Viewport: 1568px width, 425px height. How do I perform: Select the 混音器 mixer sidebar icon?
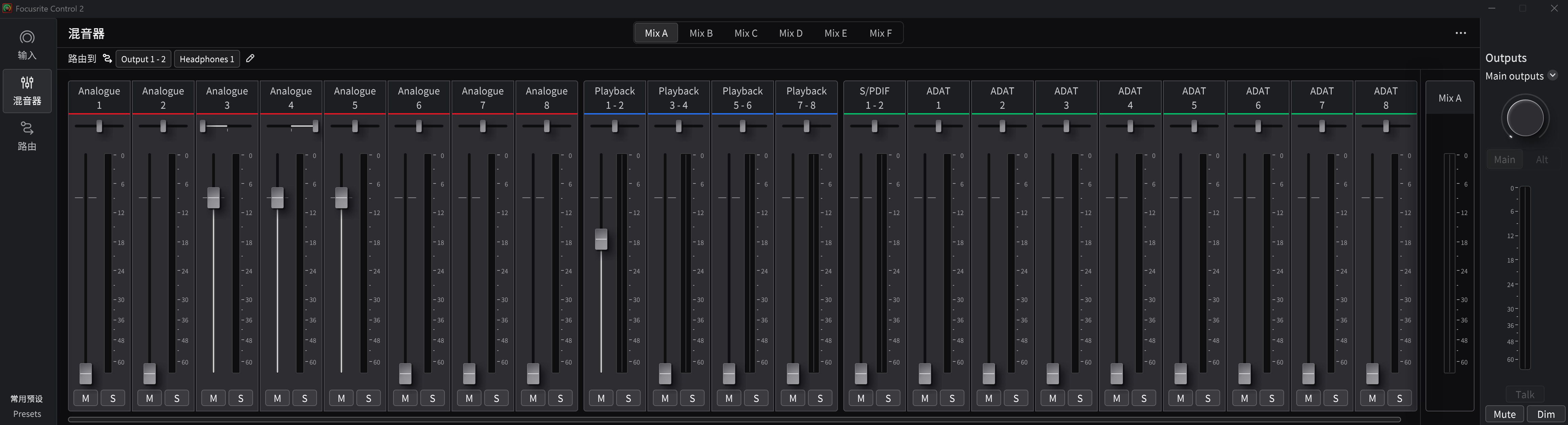coord(27,91)
